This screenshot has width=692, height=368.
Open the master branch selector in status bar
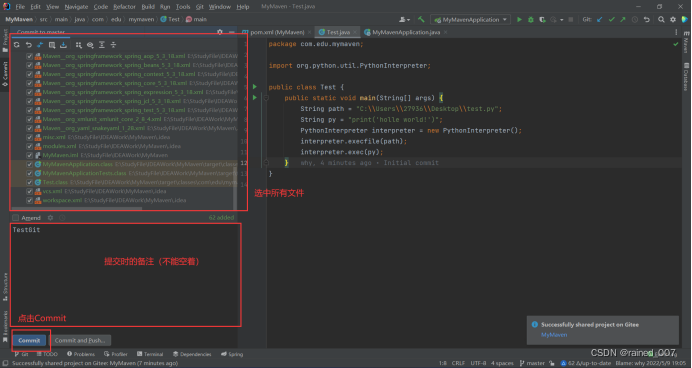tap(532, 363)
